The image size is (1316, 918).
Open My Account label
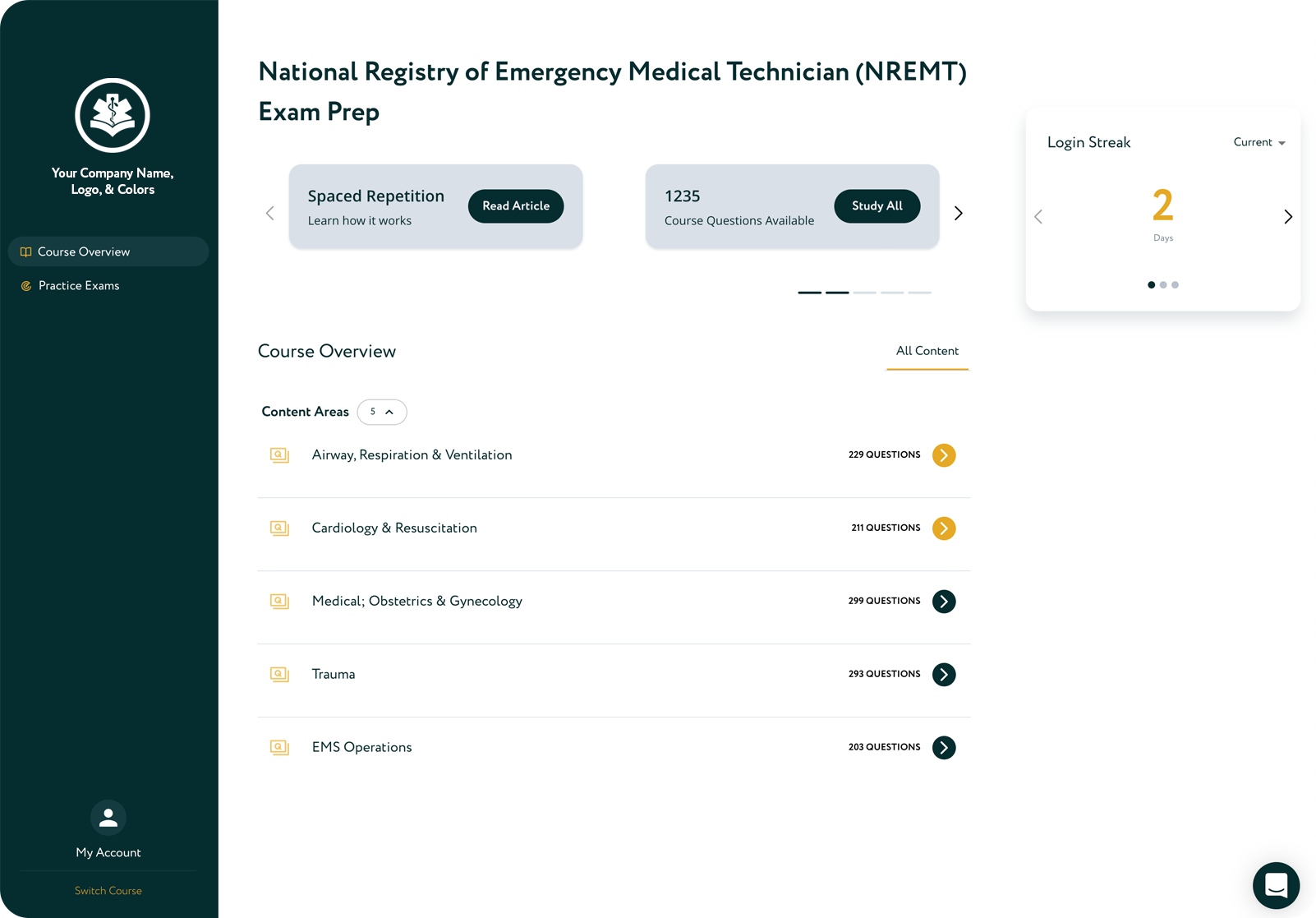point(108,853)
